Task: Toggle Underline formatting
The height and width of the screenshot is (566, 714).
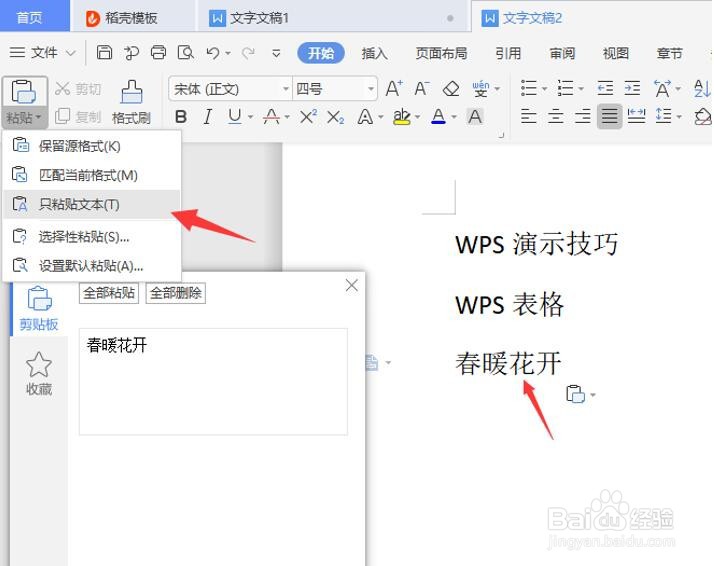Action: click(235, 117)
